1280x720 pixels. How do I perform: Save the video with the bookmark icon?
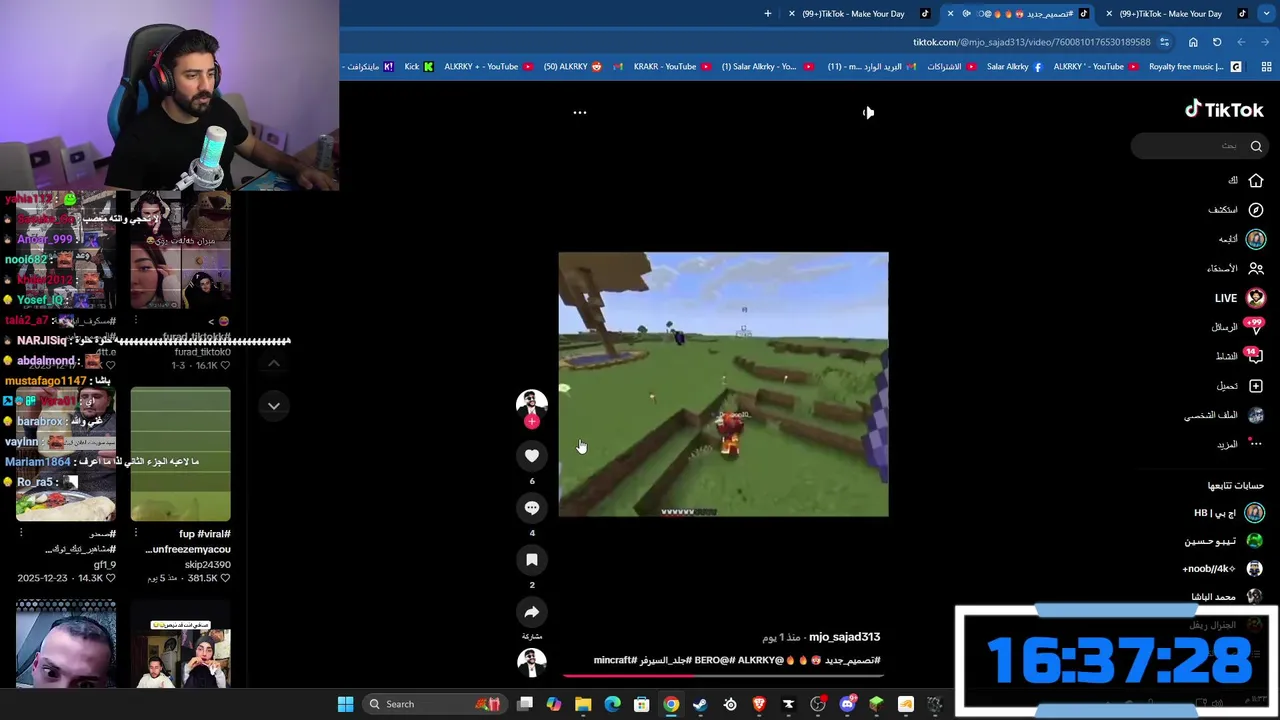click(x=532, y=560)
